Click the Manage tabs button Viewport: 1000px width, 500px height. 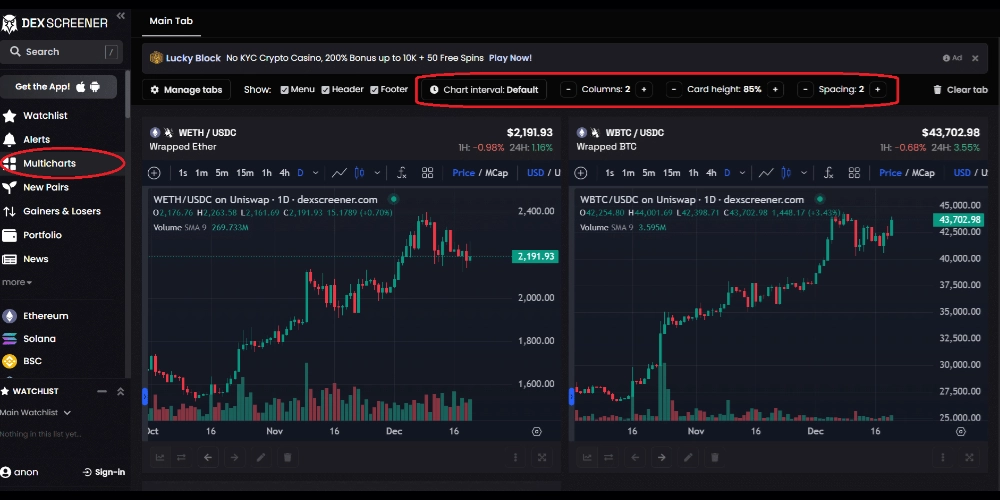click(x=186, y=90)
